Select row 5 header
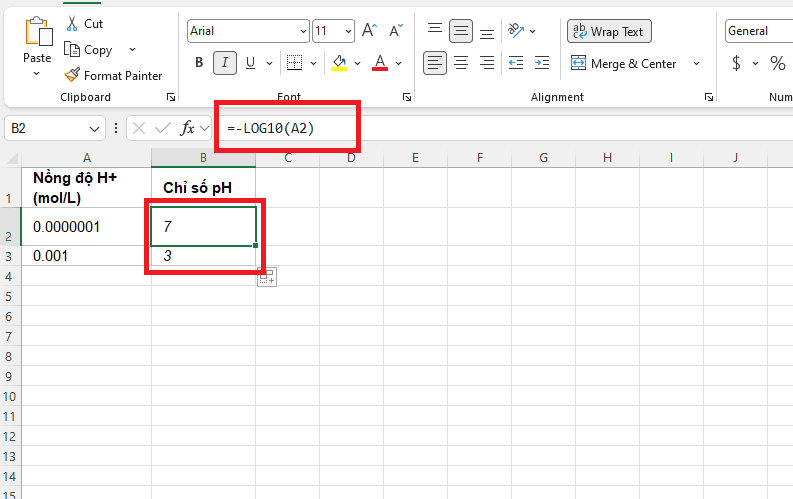Viewport: 793px width, 499px height. pos(9,296)
